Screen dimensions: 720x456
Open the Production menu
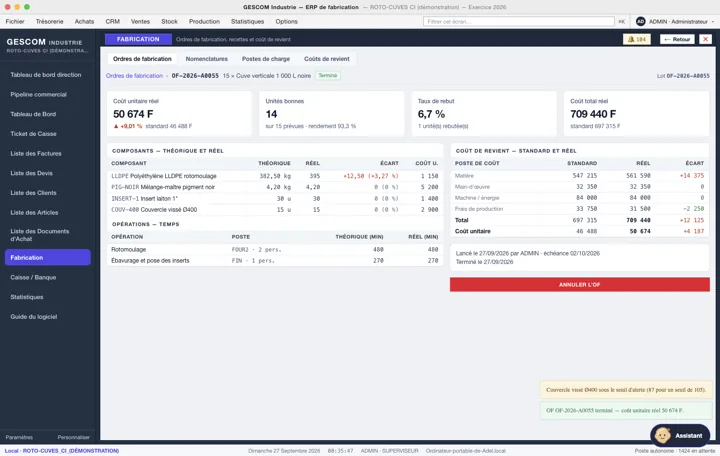pyautogui.click(x=204, y=22)
